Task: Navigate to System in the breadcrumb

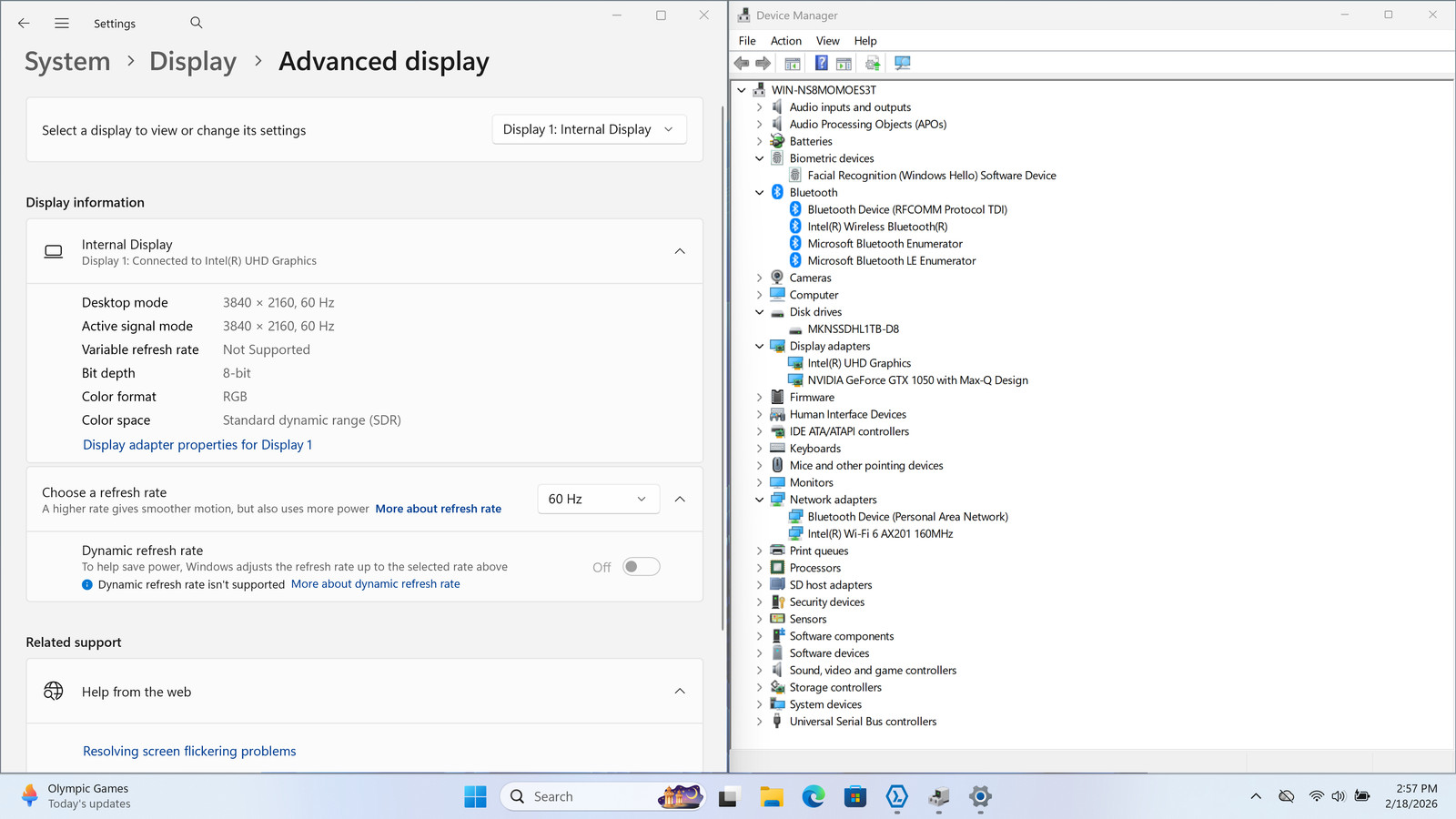Action: click(x=67, y=61)
